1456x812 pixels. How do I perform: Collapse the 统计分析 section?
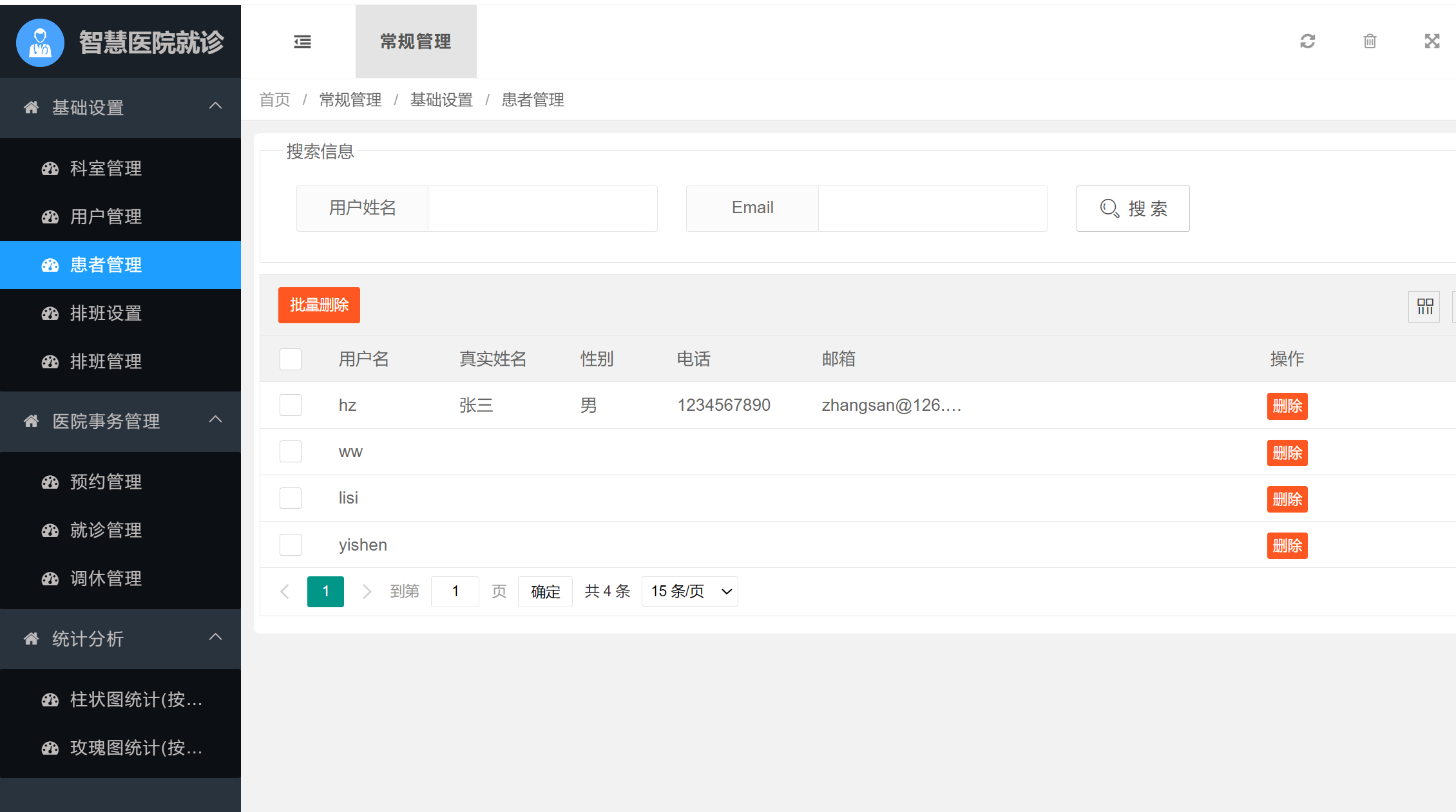pos(88,639)
